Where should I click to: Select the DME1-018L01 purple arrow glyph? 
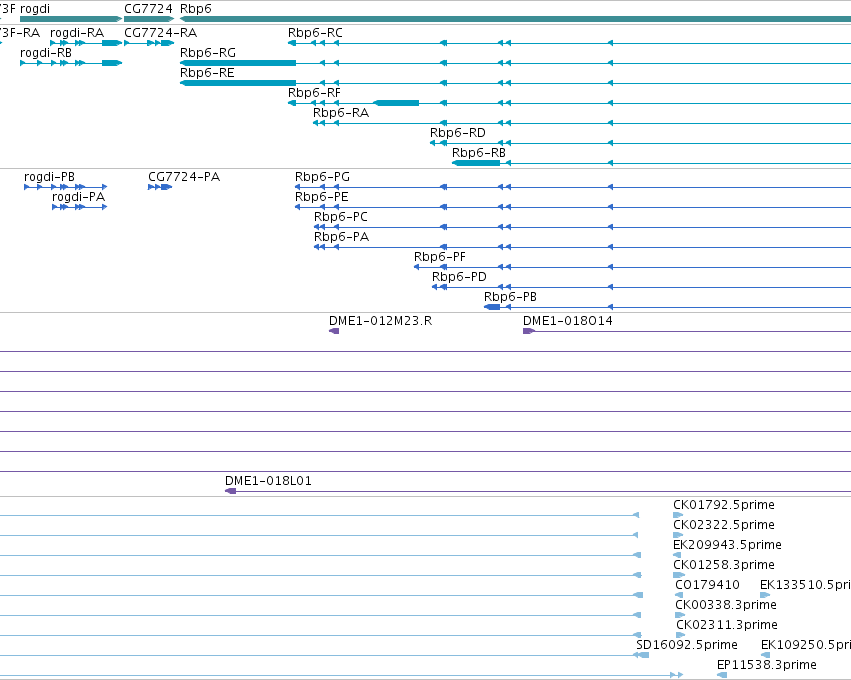coord(231,492)
